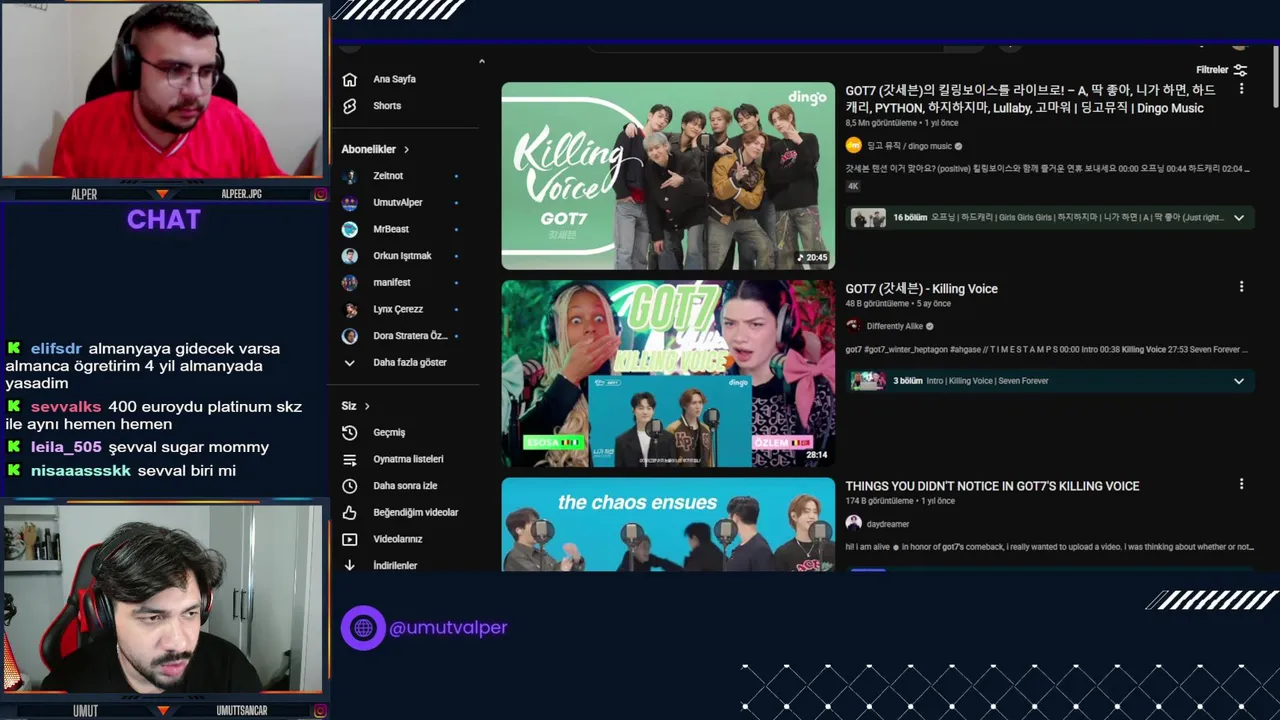Click globe icon beside @umutvalper
The width and height of the screenshot is (1280, 720).
(363, 628)
